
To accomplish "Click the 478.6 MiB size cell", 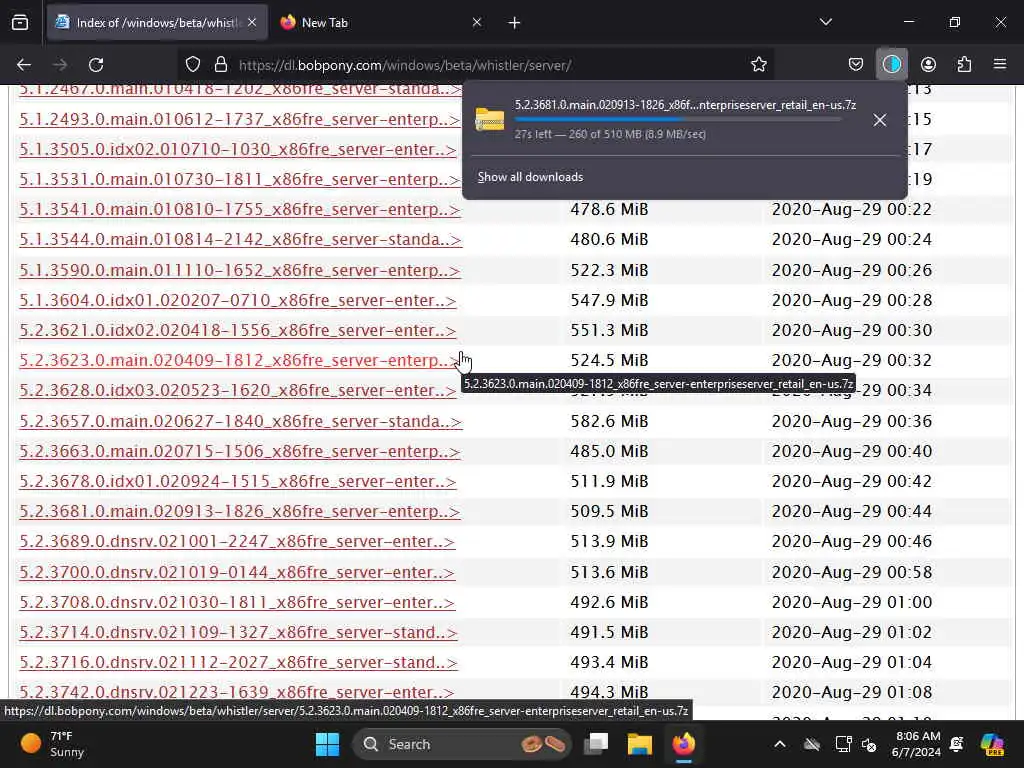I will pyautogui.click(x=609, y=210).
